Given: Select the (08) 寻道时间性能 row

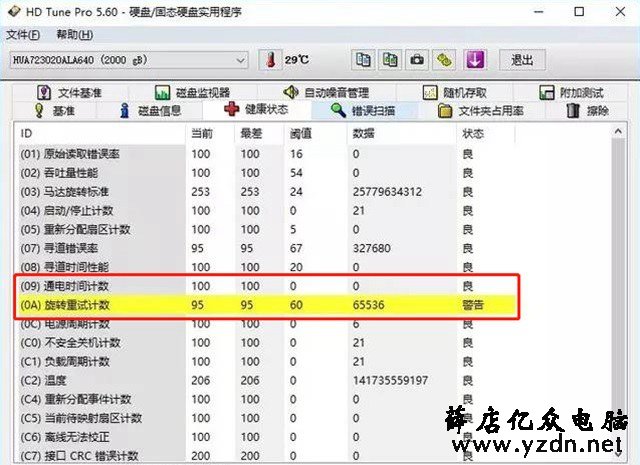Looking at the screenshot, I should (265, 267).
